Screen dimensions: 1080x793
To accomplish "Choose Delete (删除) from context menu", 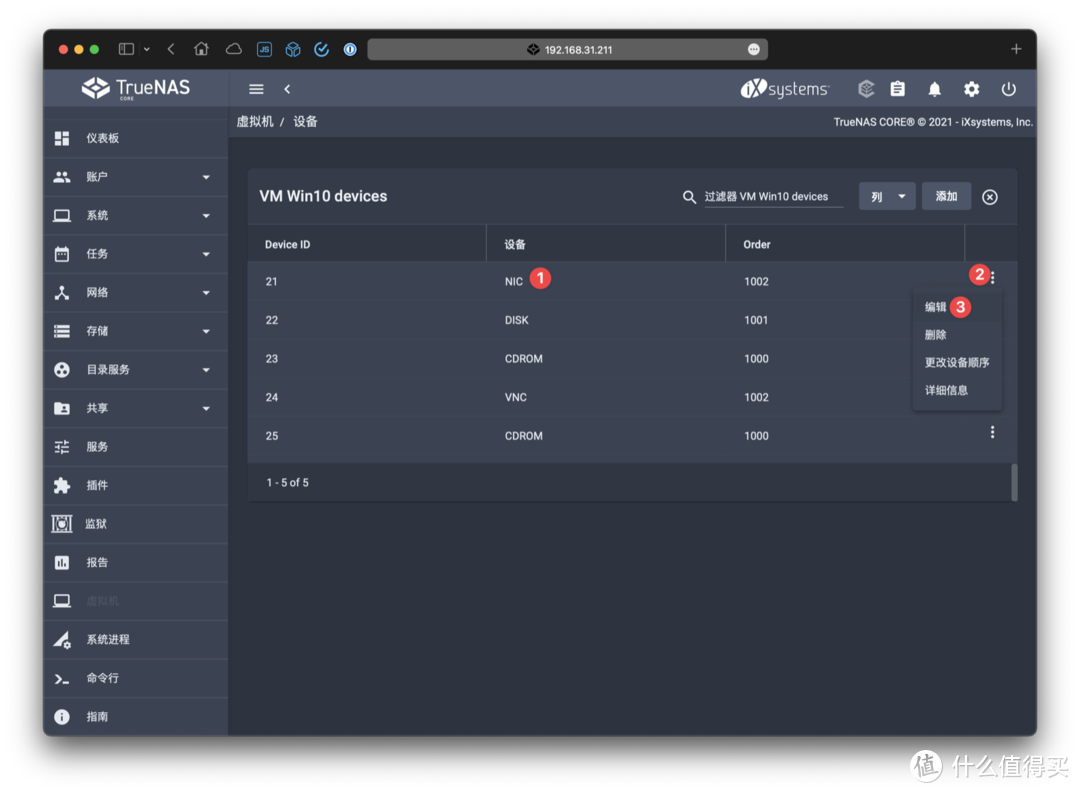I will coord(957,335).
